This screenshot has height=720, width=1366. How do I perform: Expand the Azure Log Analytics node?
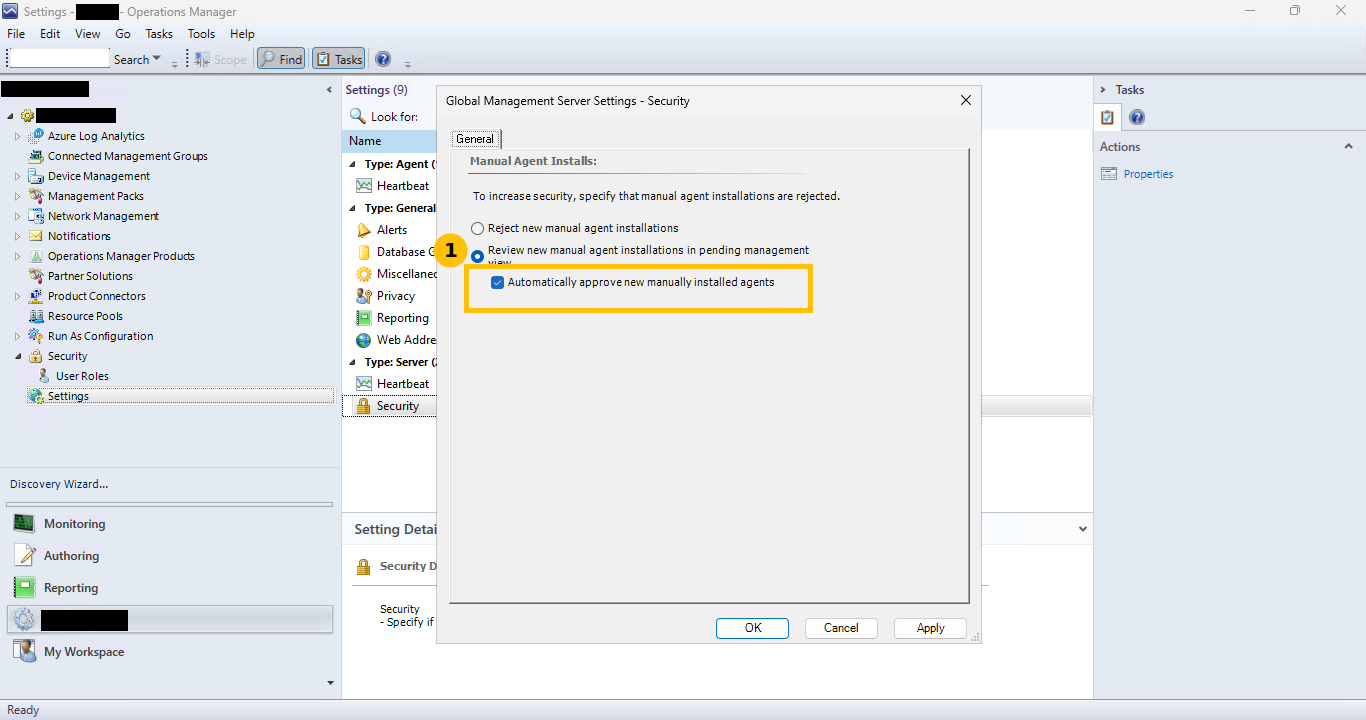[x=17, y=136]
